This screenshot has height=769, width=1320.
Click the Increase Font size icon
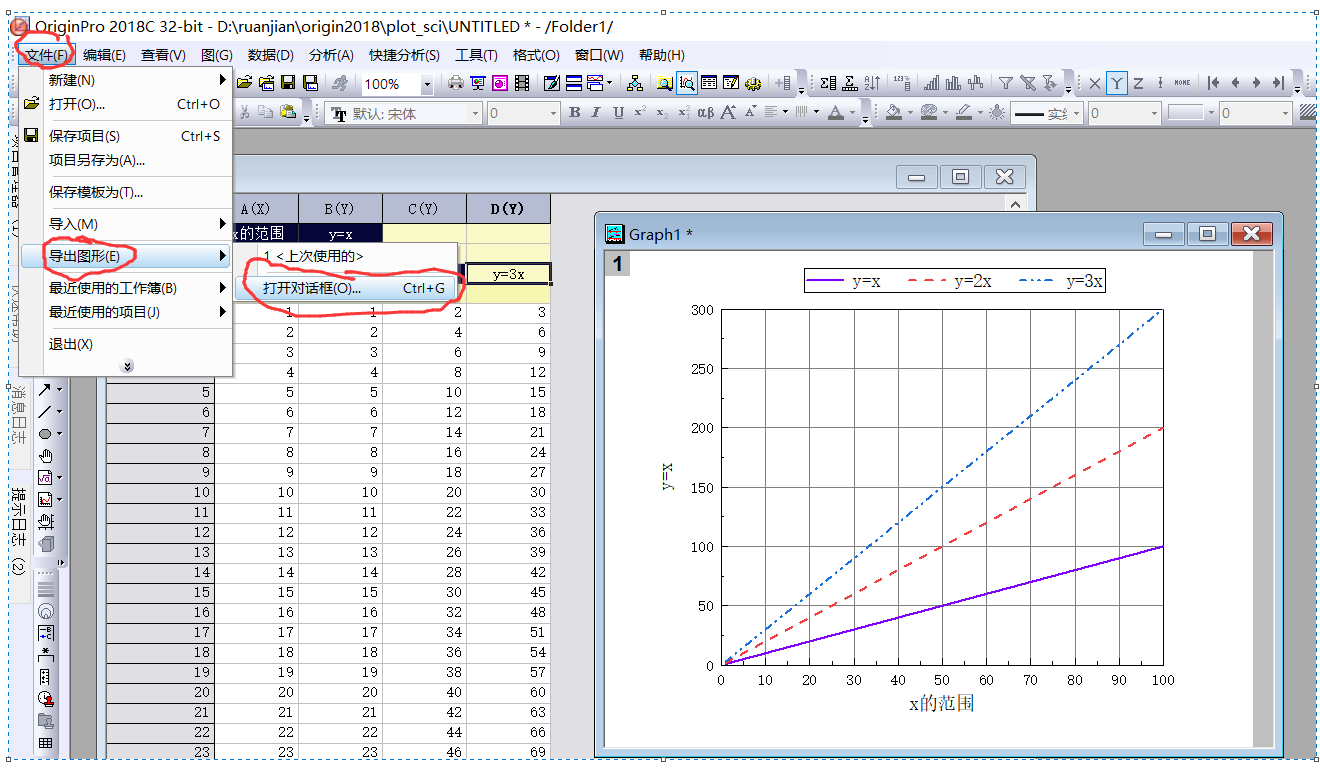click(728, 113)
